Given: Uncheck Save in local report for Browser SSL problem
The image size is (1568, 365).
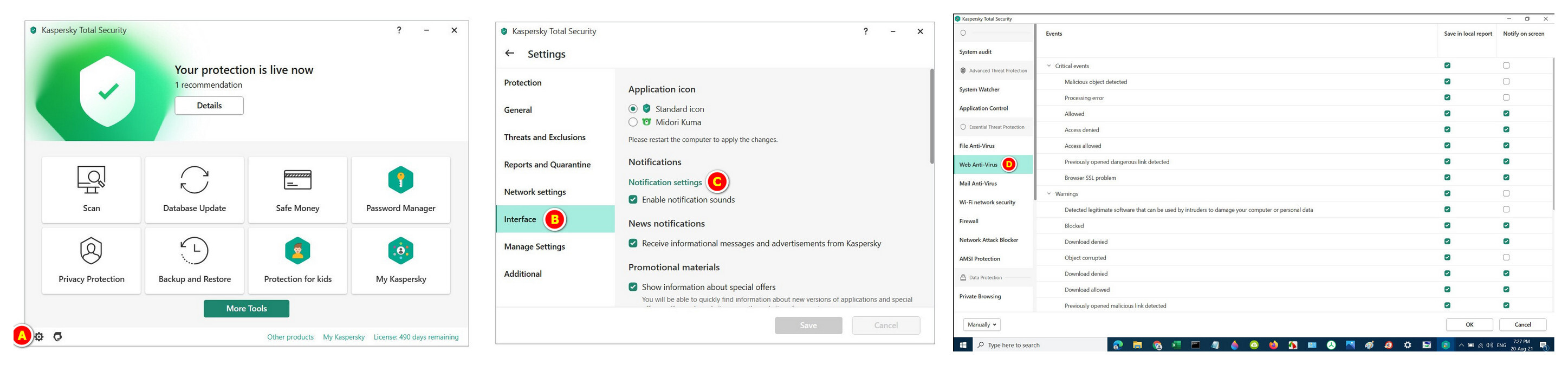Looking at the screenshot, I should pos(1447,178).
